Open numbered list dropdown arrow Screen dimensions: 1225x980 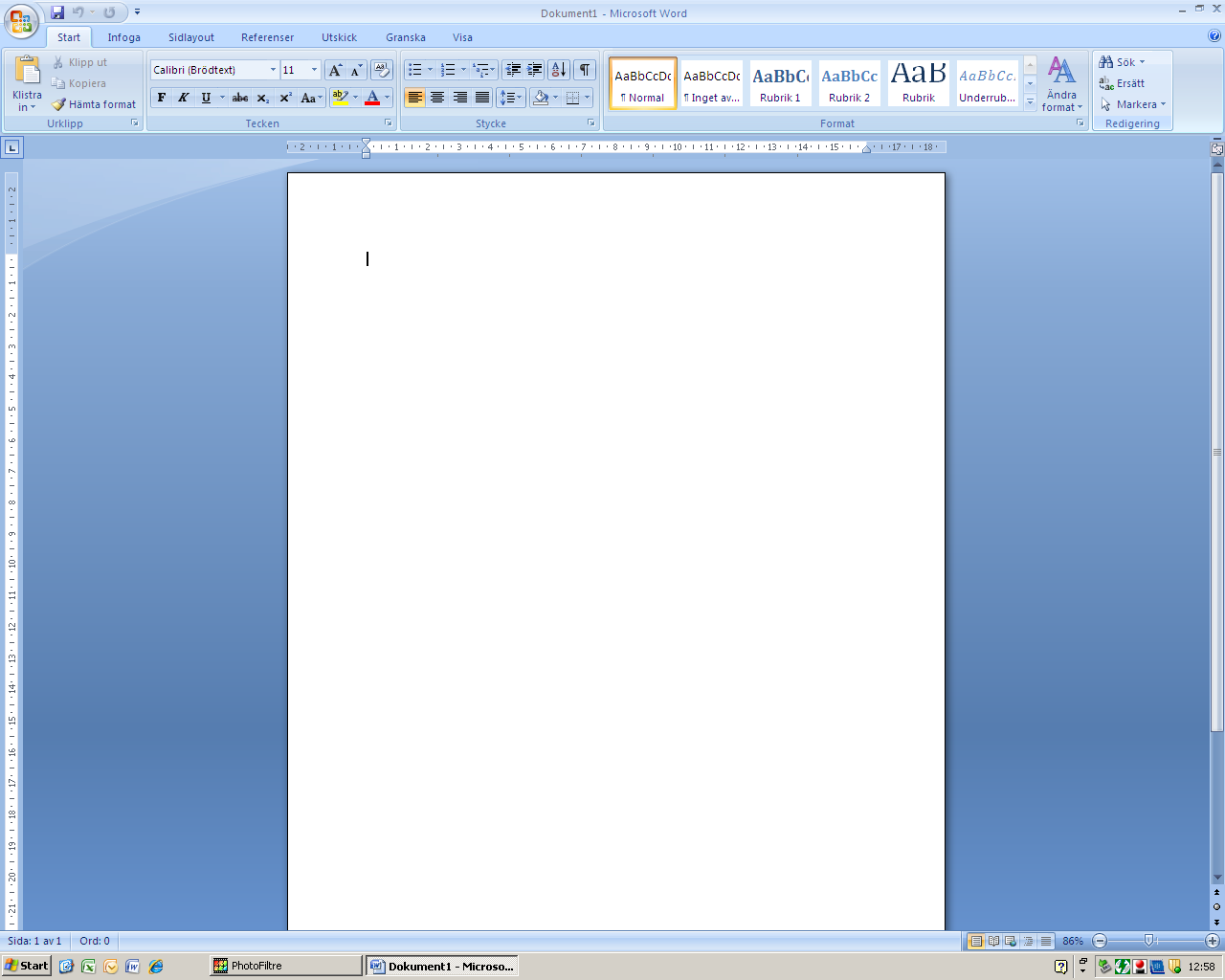coord(463,70)
